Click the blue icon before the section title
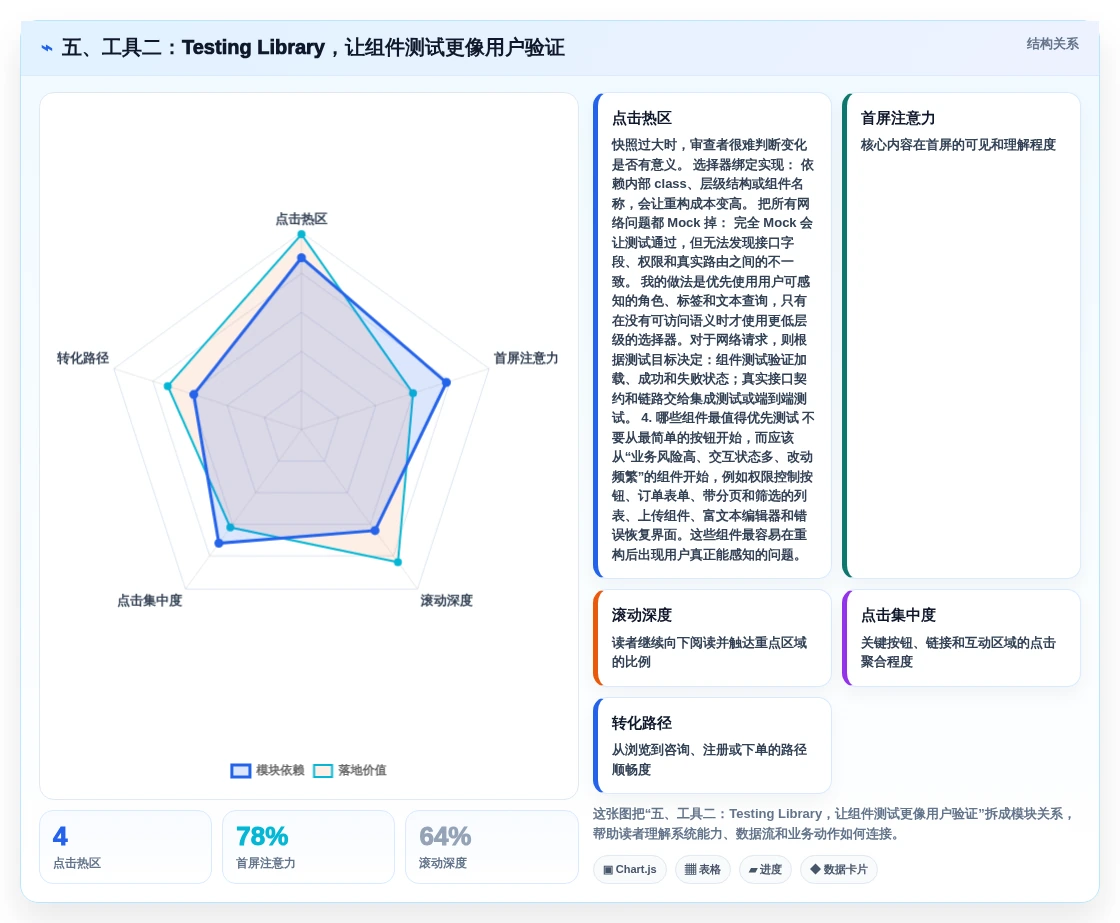The image size is (1120, 923). tap(47, 48)
